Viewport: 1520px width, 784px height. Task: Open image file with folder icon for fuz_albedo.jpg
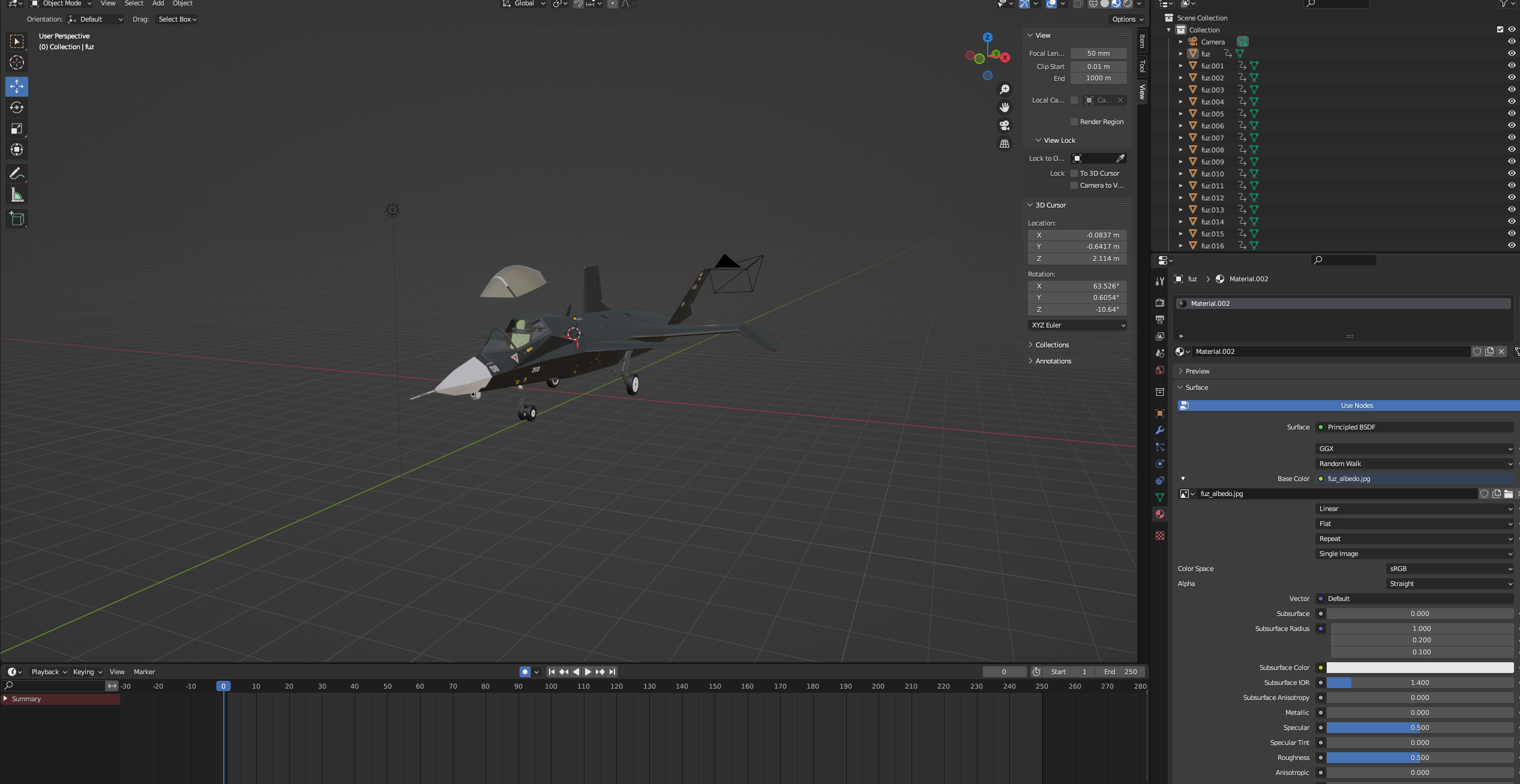click(x=1509, y=494)
